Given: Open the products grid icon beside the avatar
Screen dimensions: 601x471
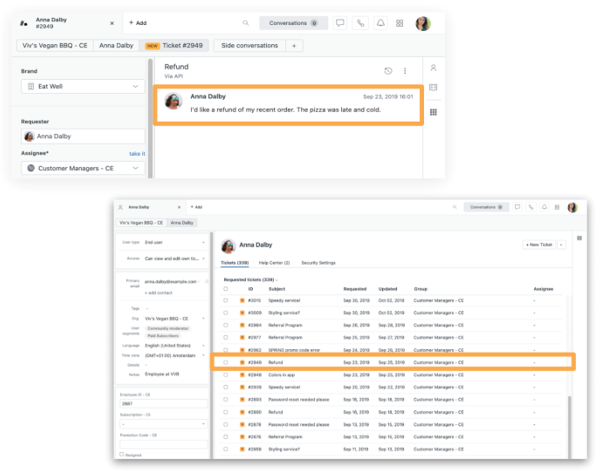Looking at the screenshot, I should tap(400, 22).
